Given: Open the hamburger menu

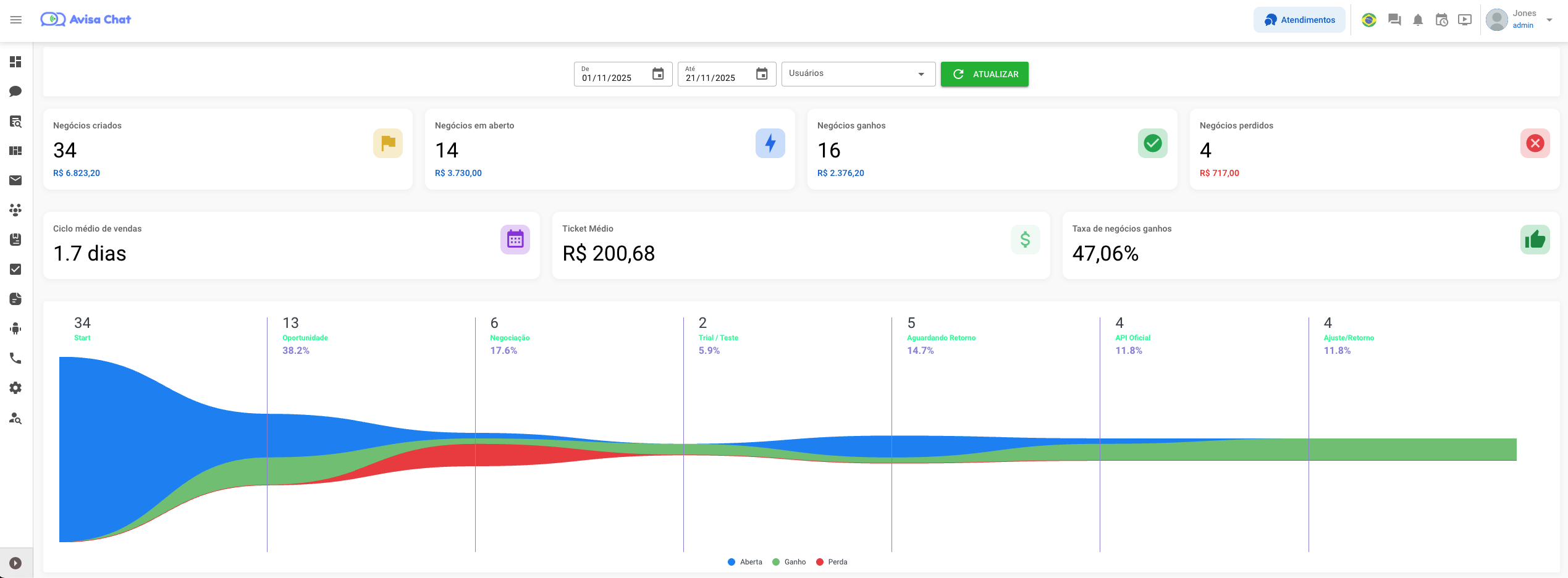Looking at the screenshot, I should [16, 19].
